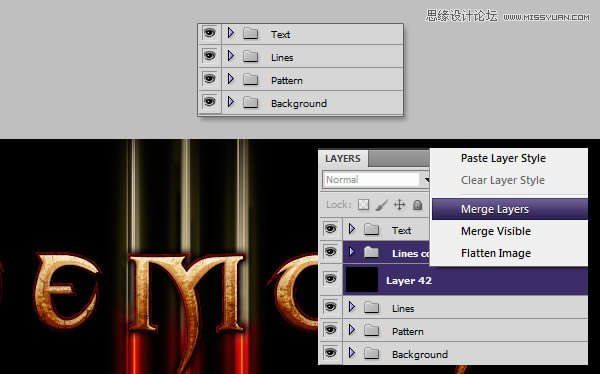Click the lock transparent pixels icon
Image resolution: width=600 pixels, height=374 pixels.
pos(364,205)
